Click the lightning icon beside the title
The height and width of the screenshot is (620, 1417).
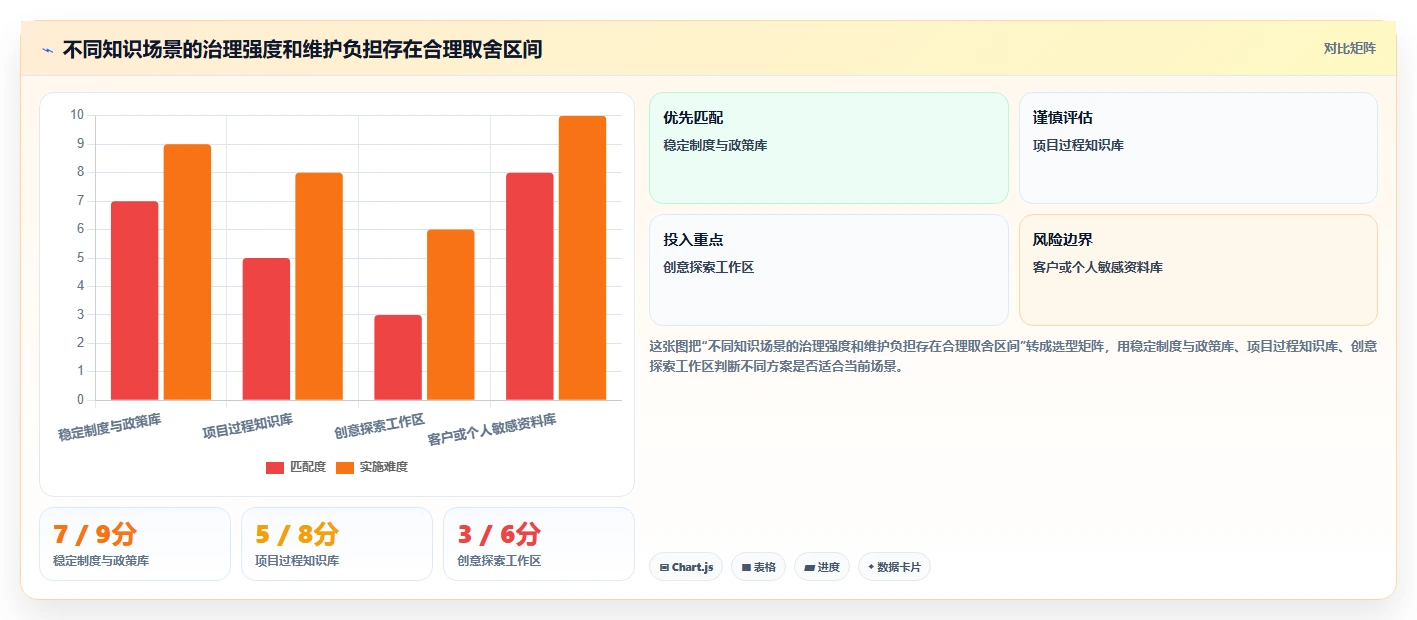coord(48,49)
